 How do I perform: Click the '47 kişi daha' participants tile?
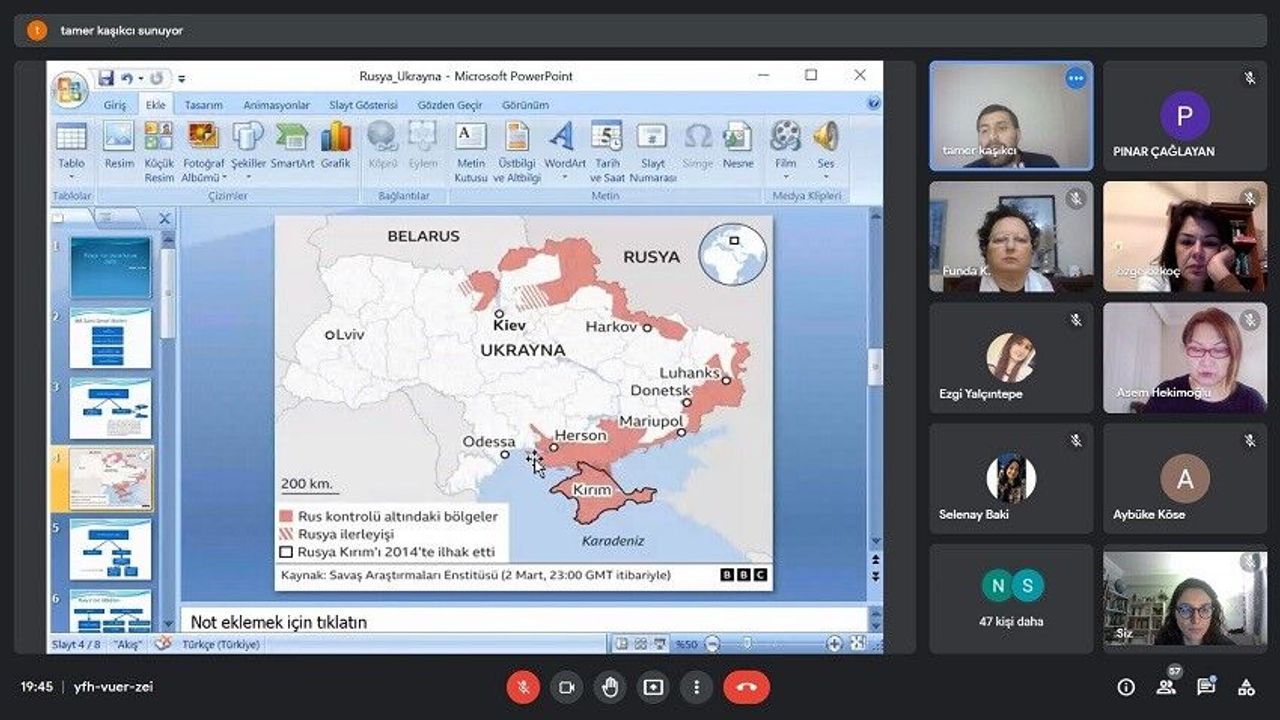pyautogui.click(x=1011, y=598)
